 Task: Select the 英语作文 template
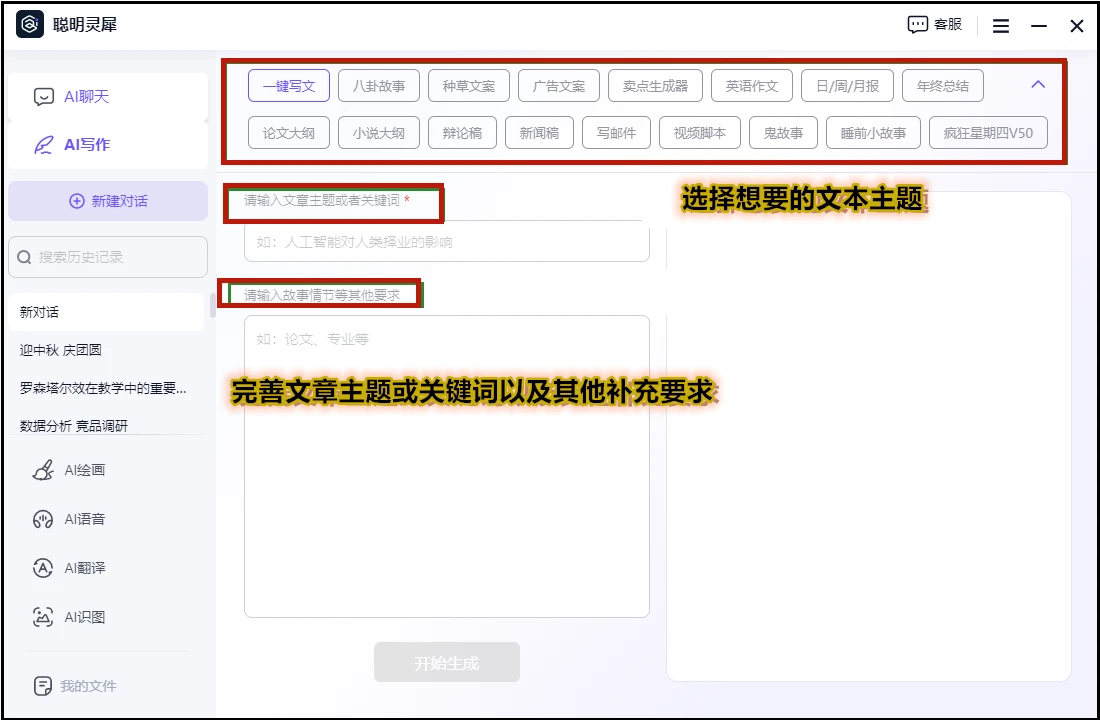[x=752, y=86]
